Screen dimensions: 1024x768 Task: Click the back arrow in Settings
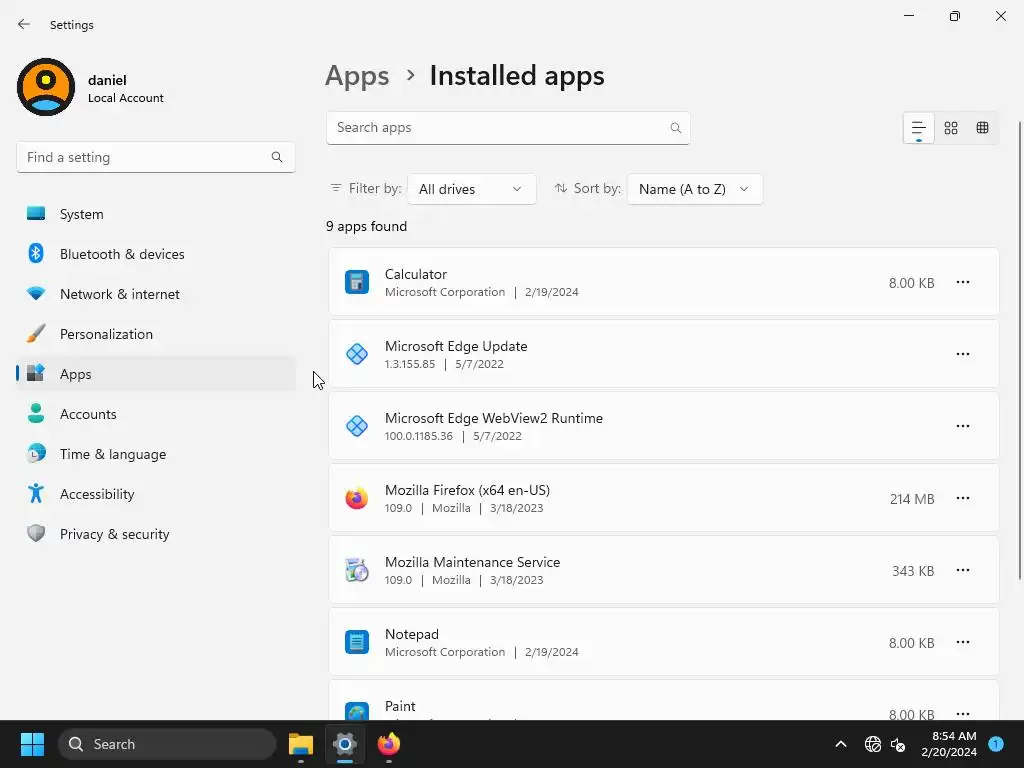tap(24, 25)
